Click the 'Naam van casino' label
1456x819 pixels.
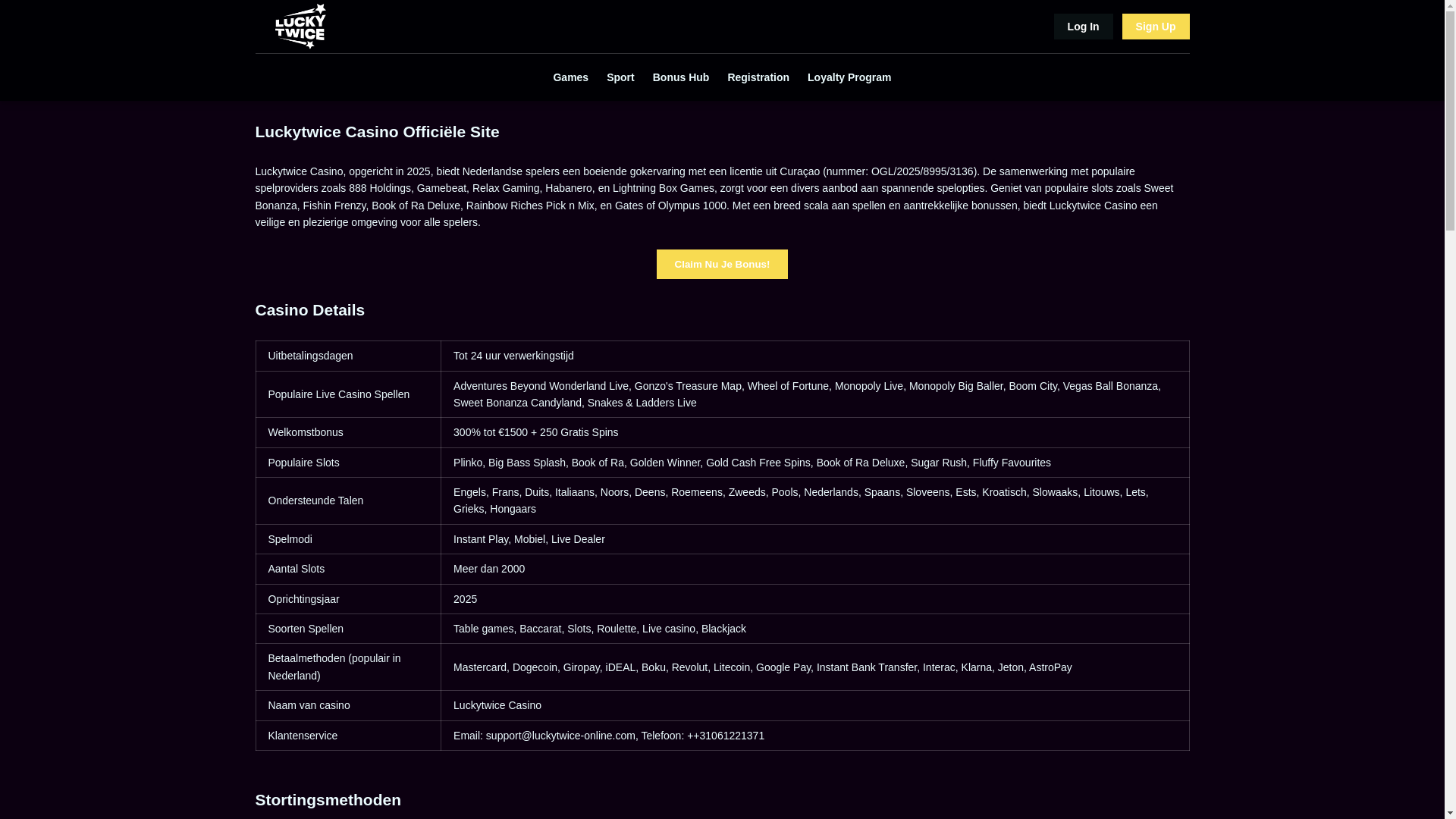coord(348,705)
